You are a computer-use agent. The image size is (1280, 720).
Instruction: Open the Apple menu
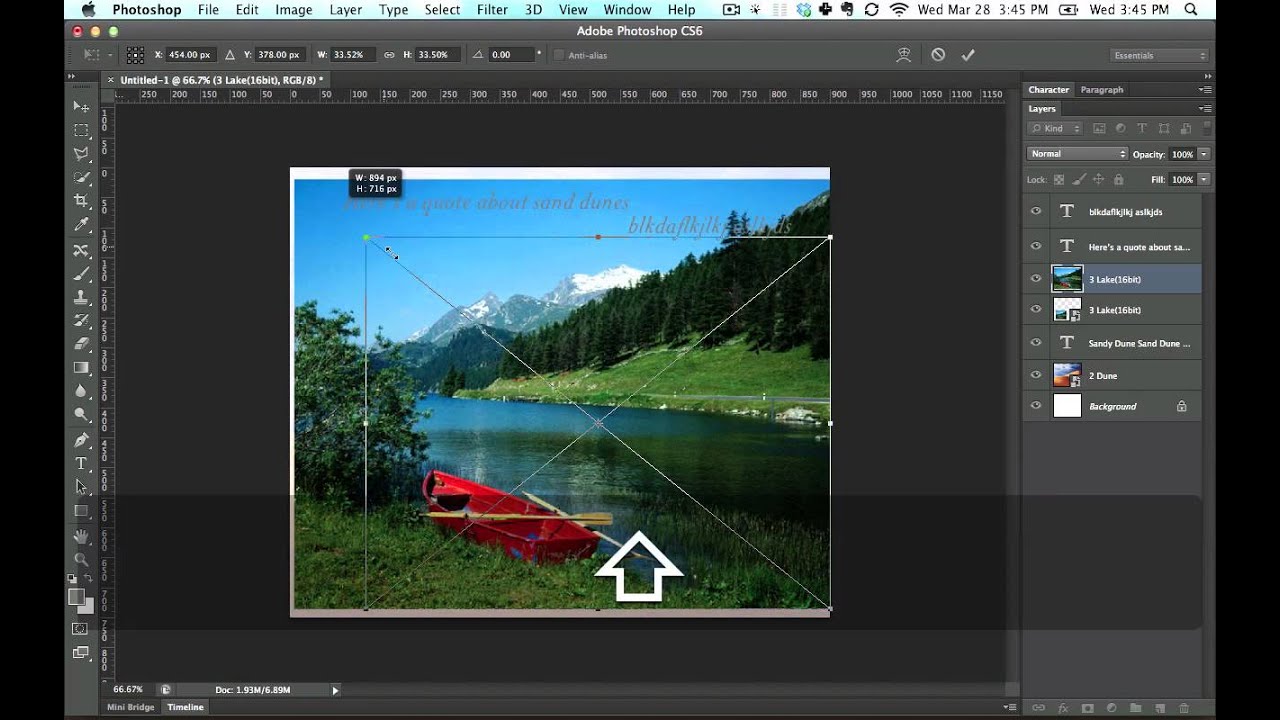[87, 10]
